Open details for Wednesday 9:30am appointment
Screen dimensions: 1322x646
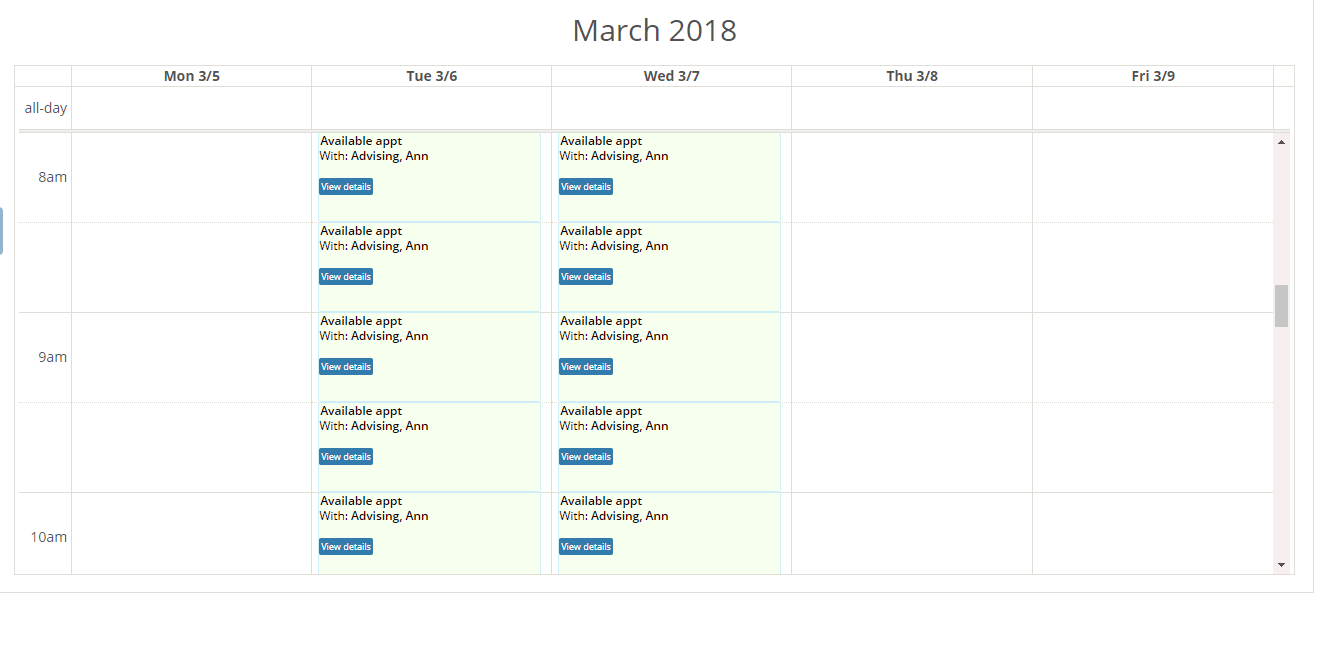[586, 457]
